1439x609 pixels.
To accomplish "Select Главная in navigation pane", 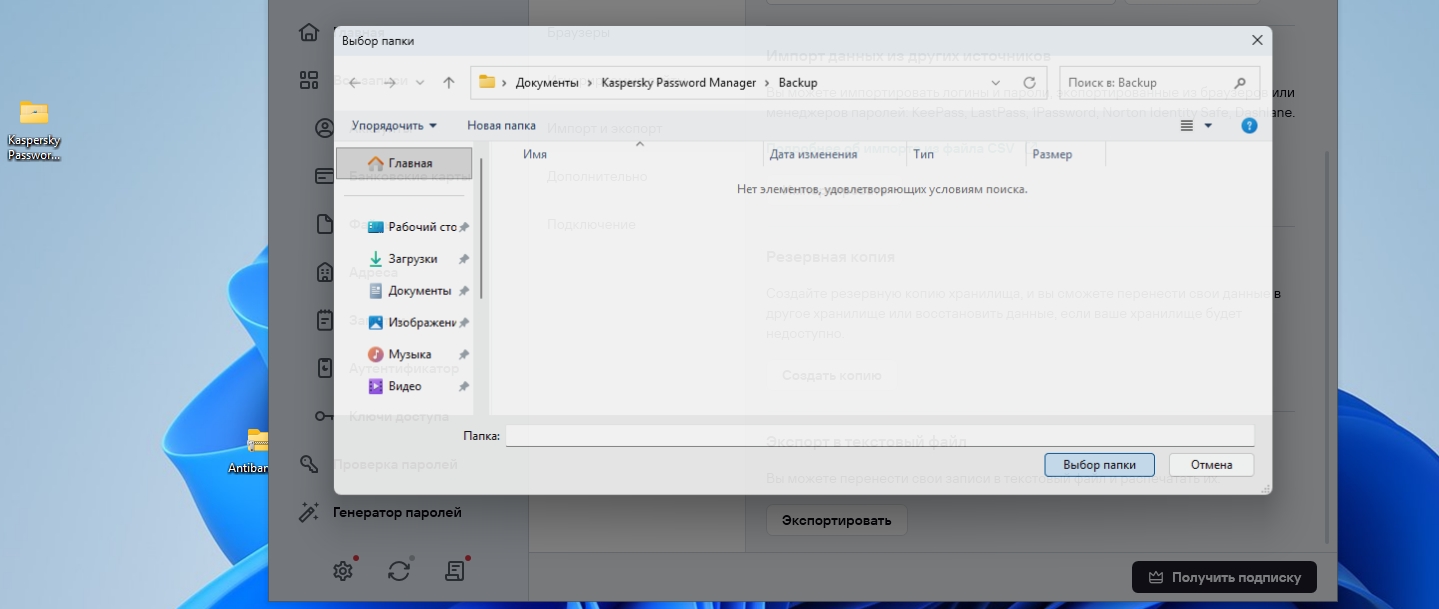I will tap(404, 163).
